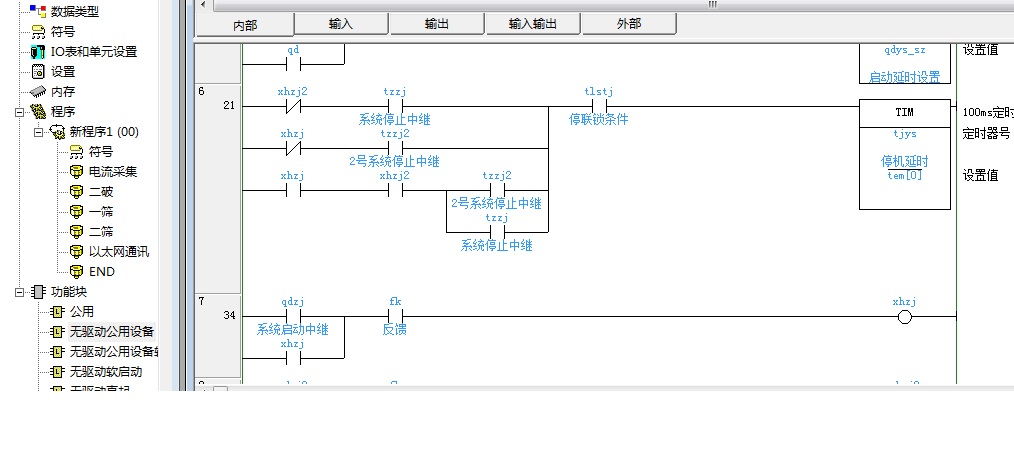Screen dimensions: 1014x460
Task: Collapse the 功能块 tree node
Action: point(19,291)
